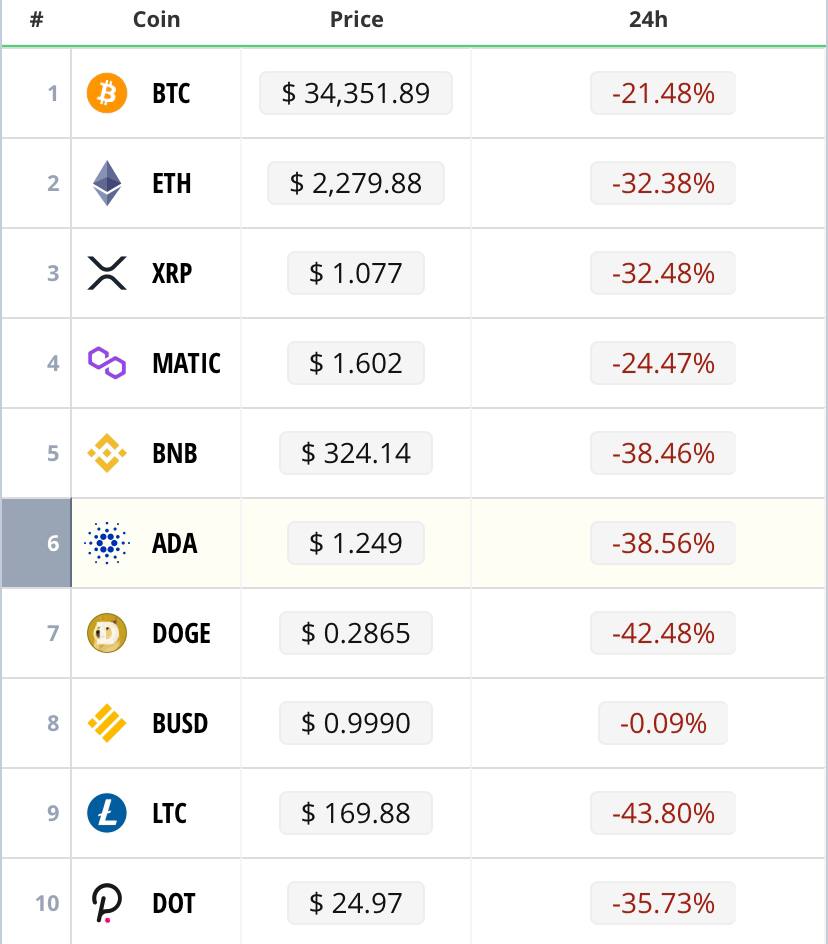
Task: Open the BTC coin name link
Action: pos(171,93)
